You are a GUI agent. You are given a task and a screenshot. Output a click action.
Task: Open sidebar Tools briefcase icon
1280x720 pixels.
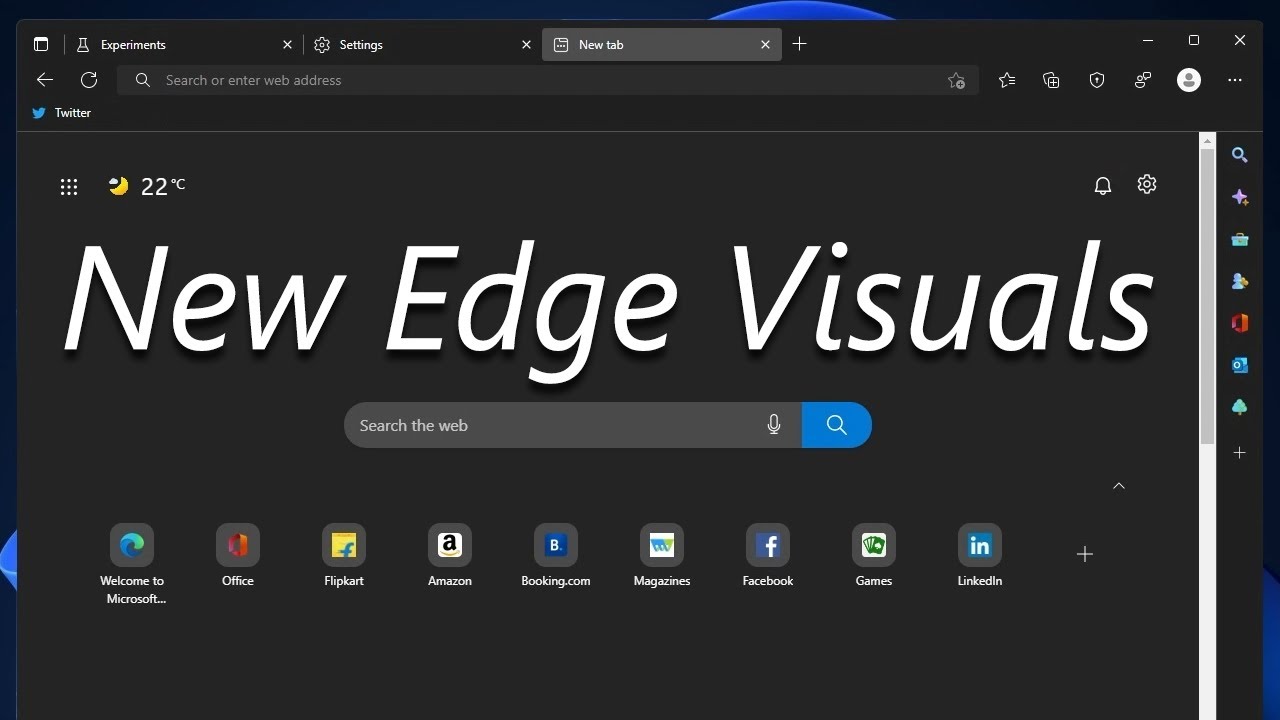(x=1240, y=239)
